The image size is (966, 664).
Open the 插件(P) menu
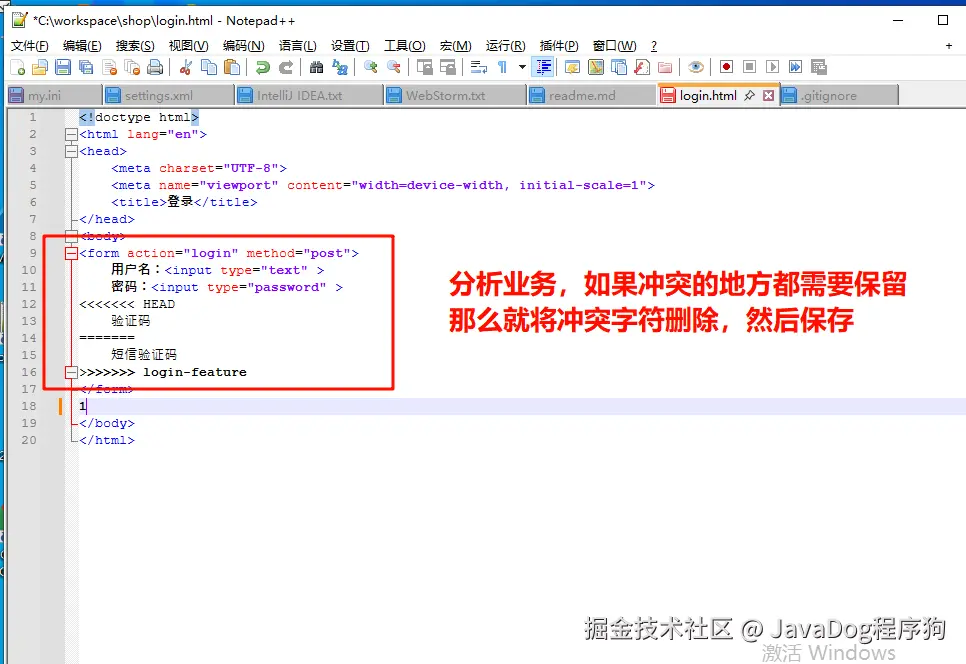pyautogui.click(x=559, y=46)
